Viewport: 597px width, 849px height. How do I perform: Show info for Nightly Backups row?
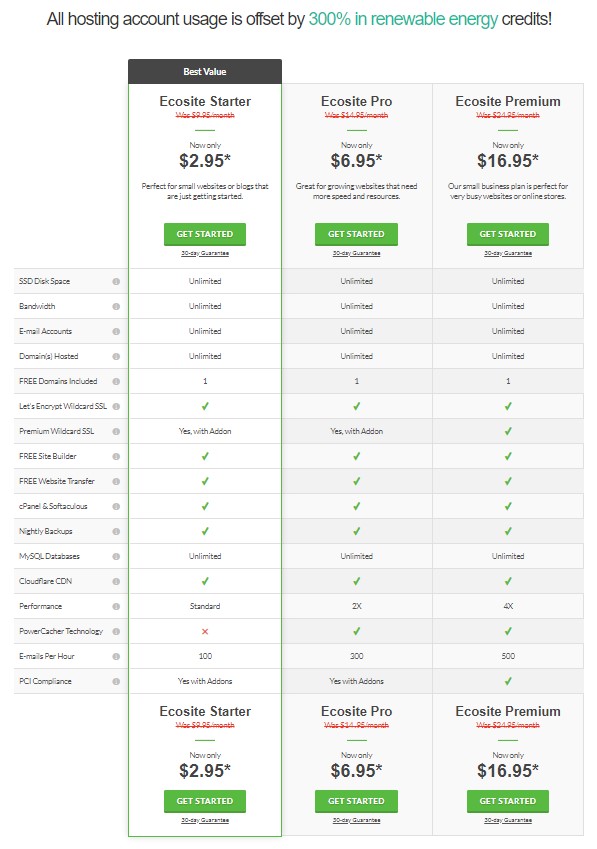(x=116, y=532)
